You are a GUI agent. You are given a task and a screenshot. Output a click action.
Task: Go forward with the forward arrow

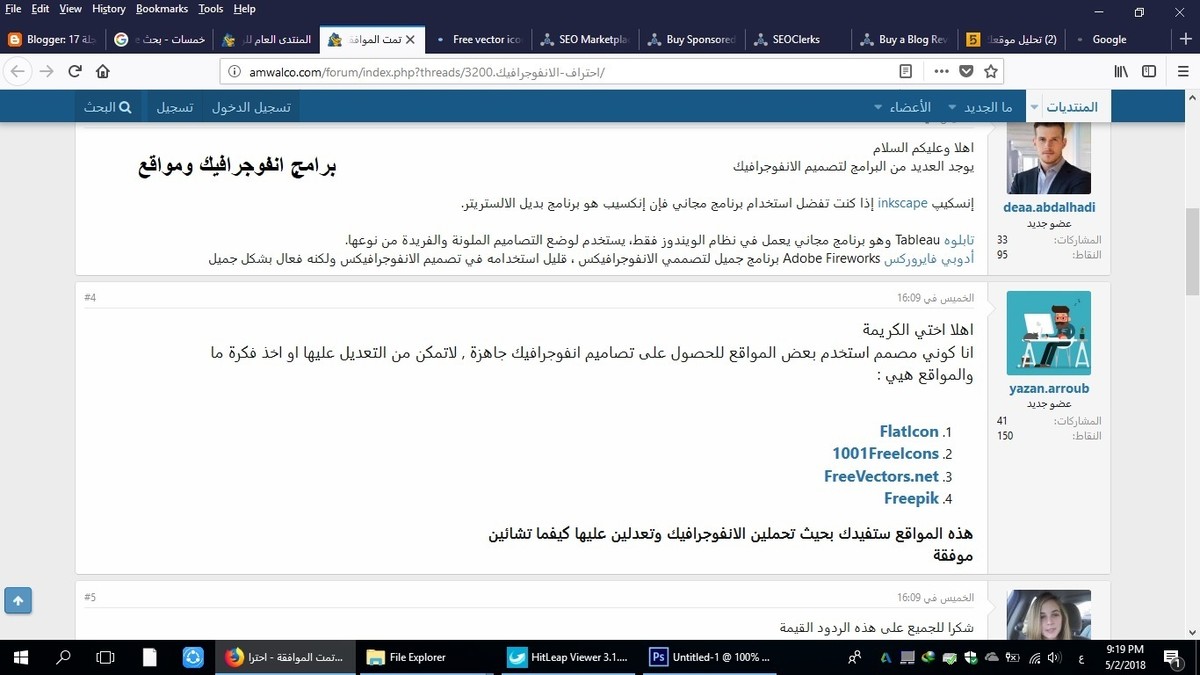[x=46, y=71]
